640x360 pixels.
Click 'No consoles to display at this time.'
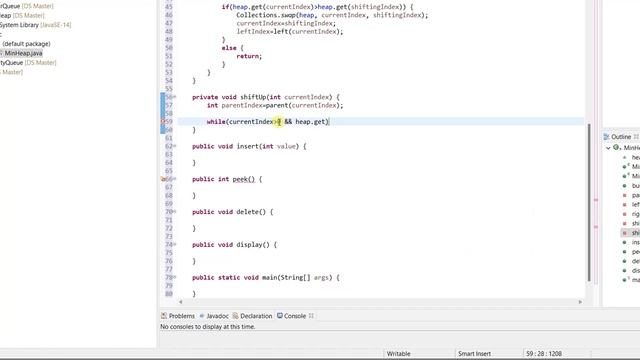(208, 327)
